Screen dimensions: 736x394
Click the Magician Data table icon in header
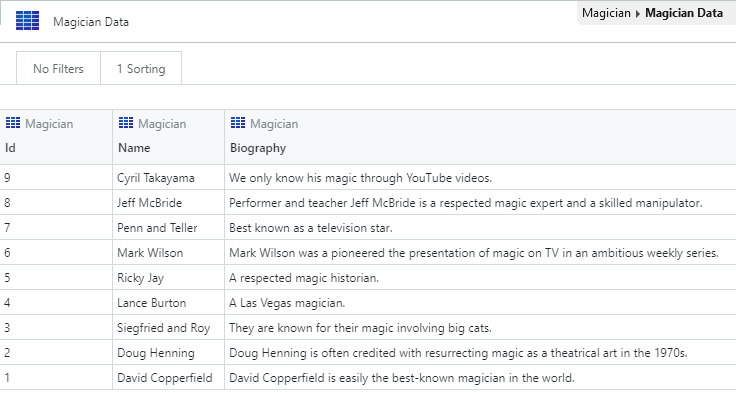click(x=27, y=22)
